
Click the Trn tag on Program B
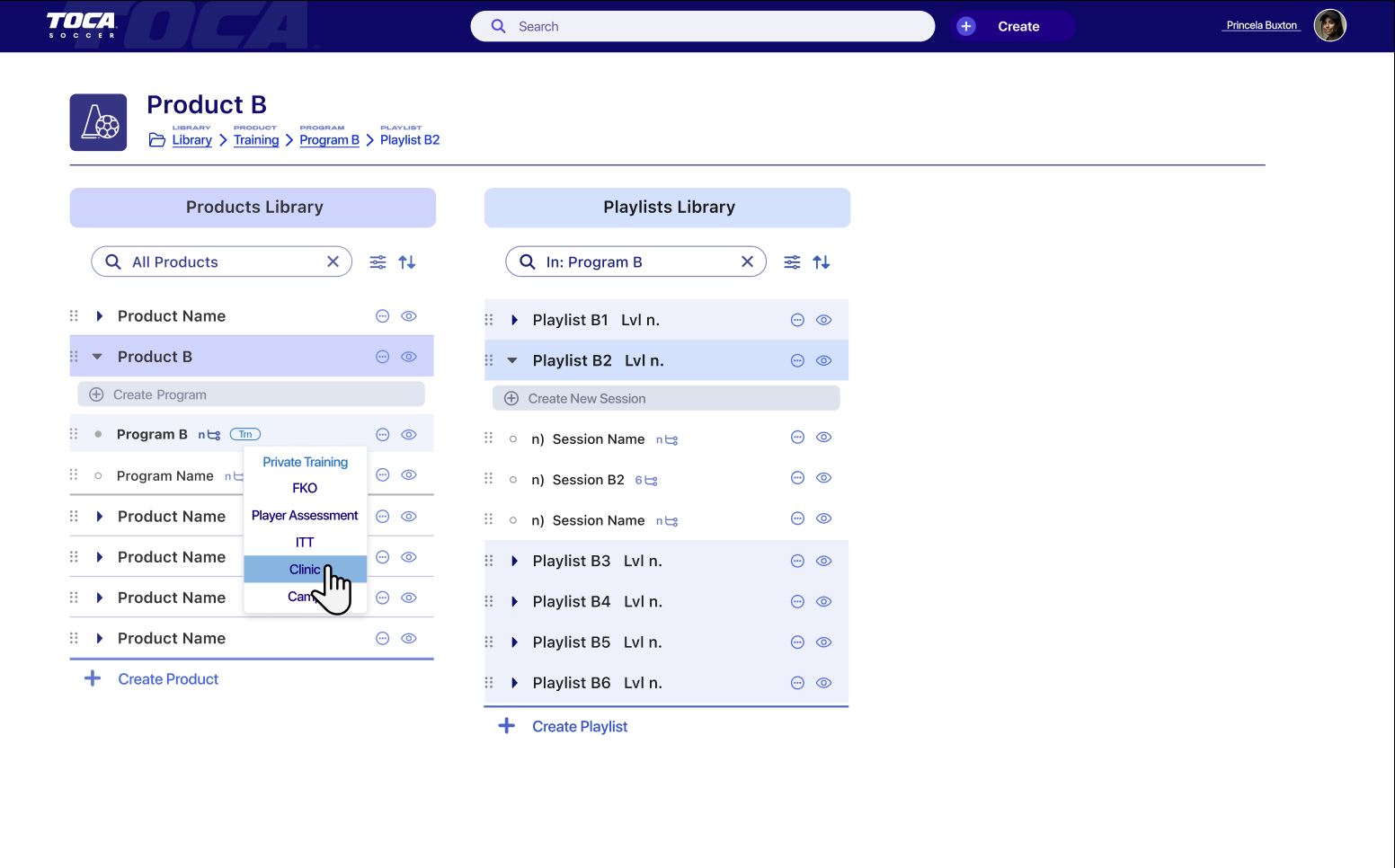pyautogui.click(x=245, y=435)
